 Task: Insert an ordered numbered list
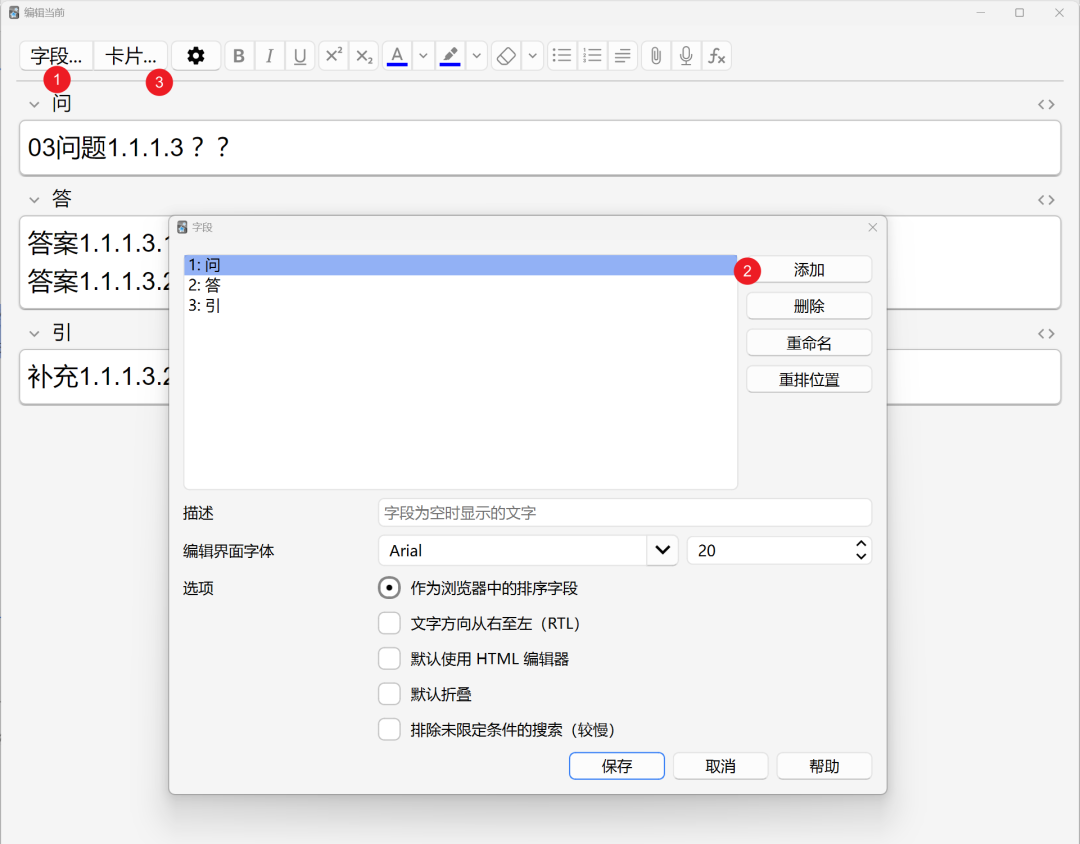pyautogui.click(x=592, y=56)
